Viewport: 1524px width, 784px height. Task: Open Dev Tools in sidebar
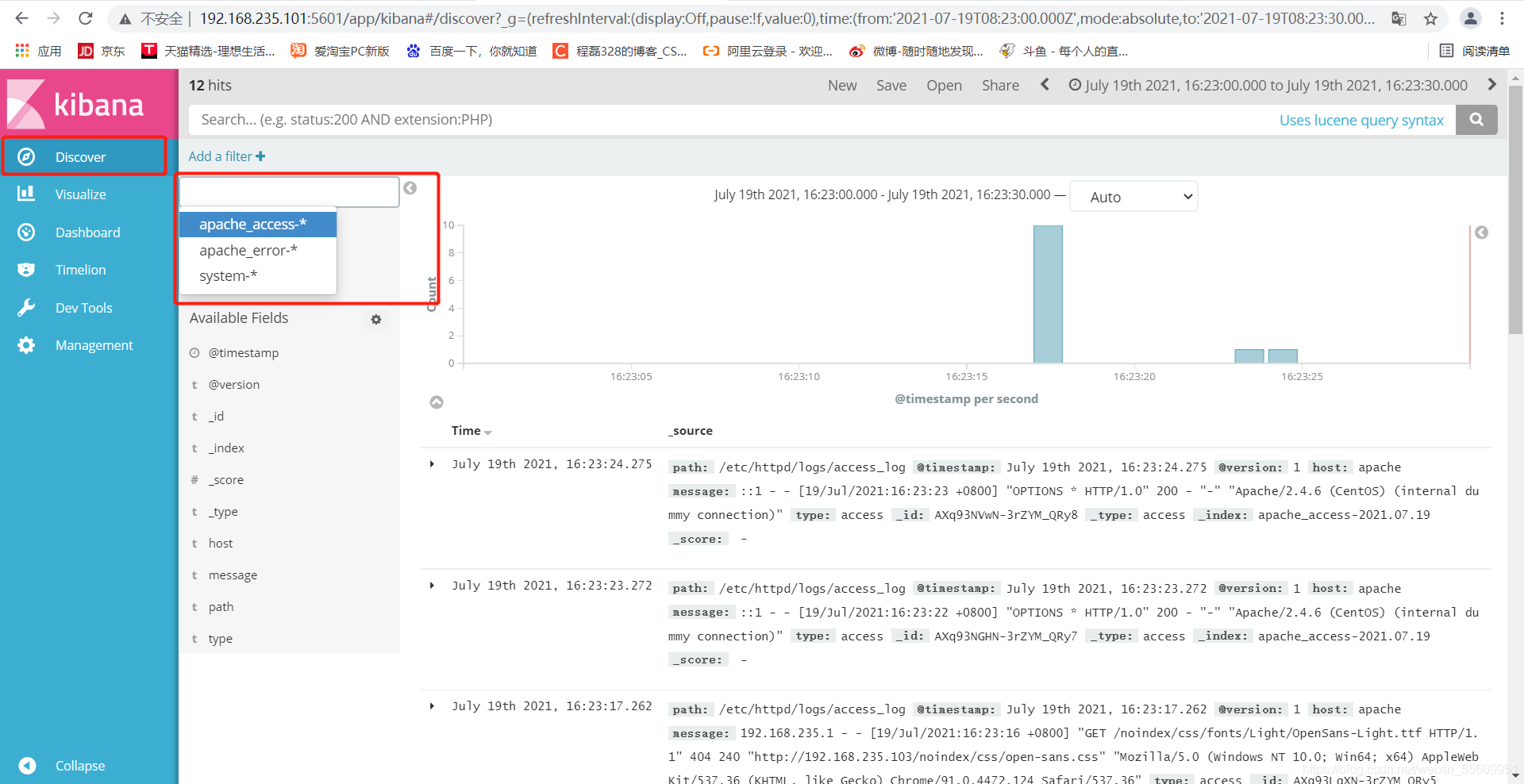coord(83,308)
